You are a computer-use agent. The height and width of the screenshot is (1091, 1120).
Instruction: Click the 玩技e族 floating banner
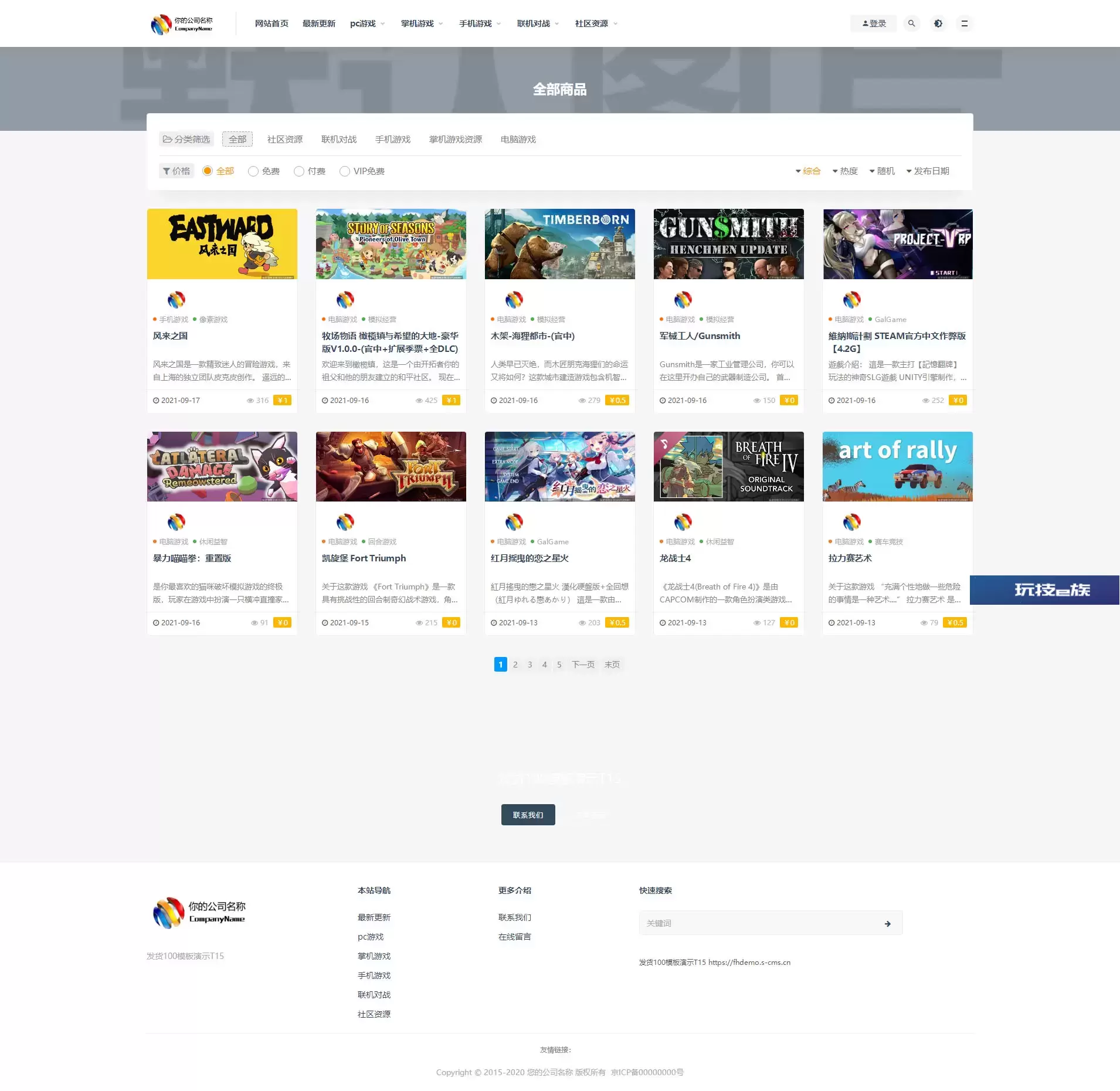1045,590
